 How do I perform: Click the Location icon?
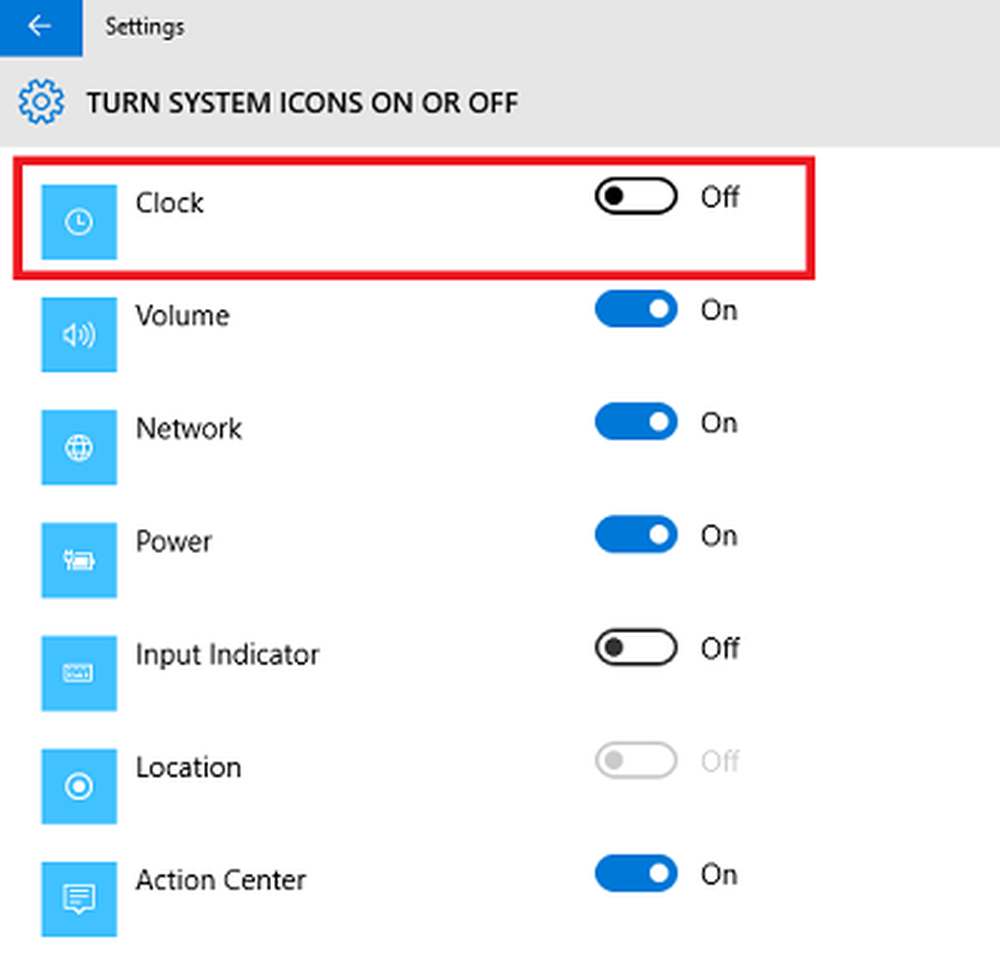78,786
